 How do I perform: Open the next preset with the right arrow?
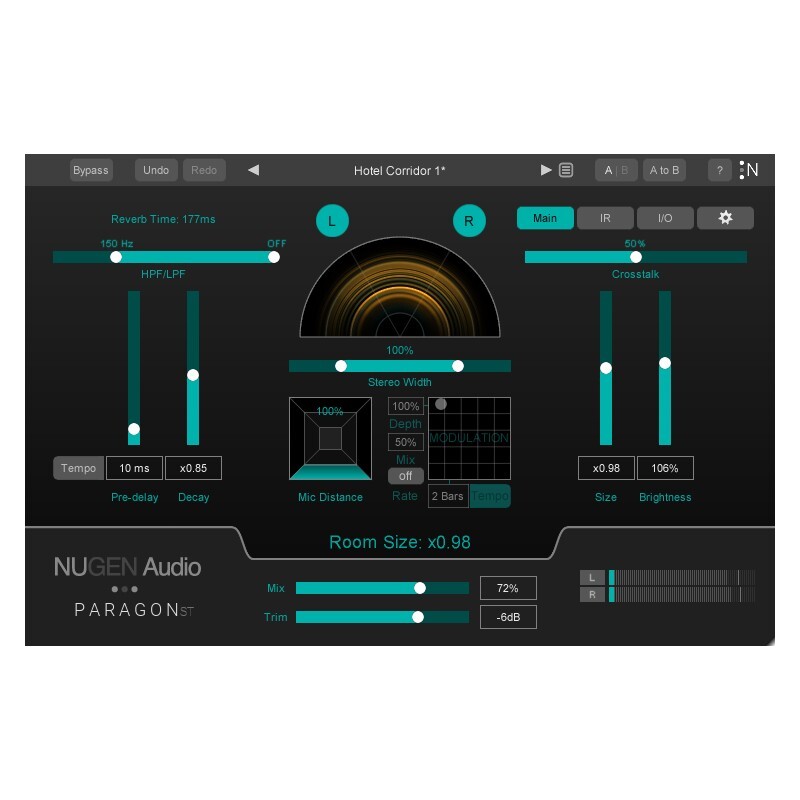[545, 170]
